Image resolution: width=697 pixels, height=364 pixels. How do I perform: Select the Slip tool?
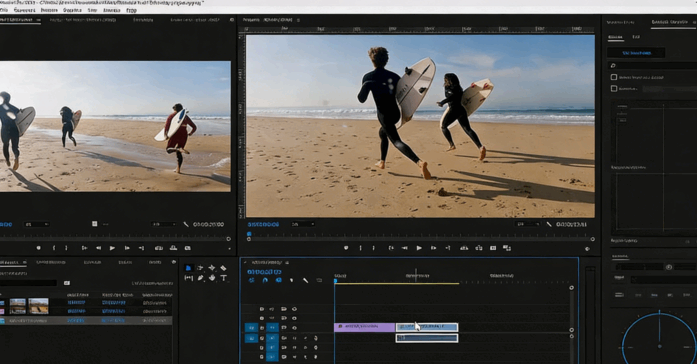pyautogui.click(x=188, y=278)
